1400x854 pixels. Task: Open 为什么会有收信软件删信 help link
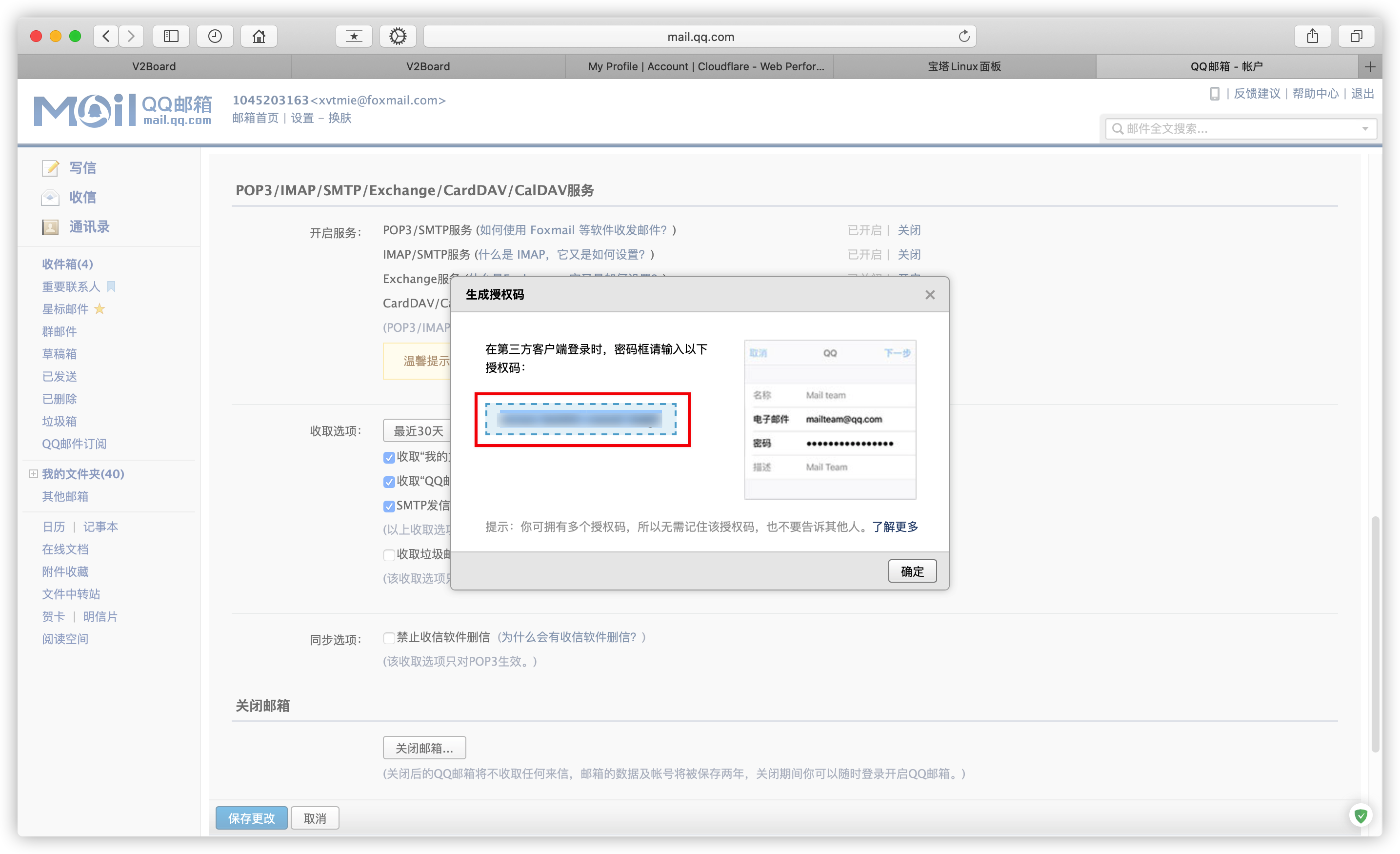569,637
